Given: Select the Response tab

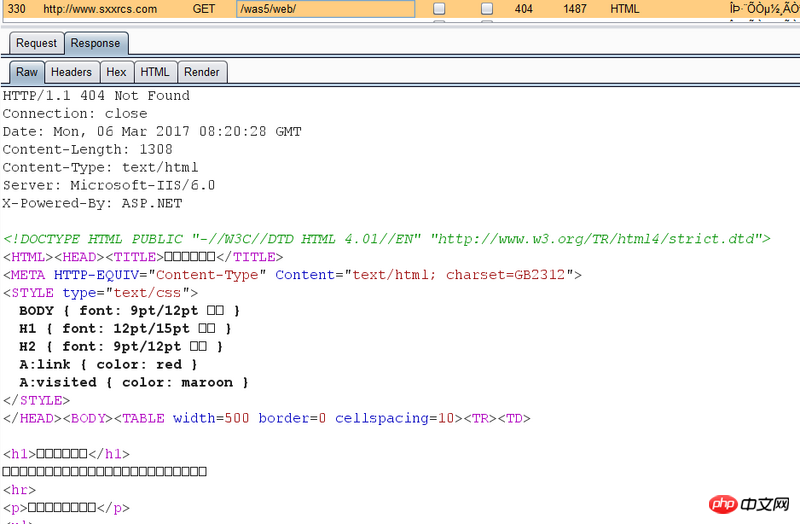Looking at the screenshot, I should coord(96,43).
